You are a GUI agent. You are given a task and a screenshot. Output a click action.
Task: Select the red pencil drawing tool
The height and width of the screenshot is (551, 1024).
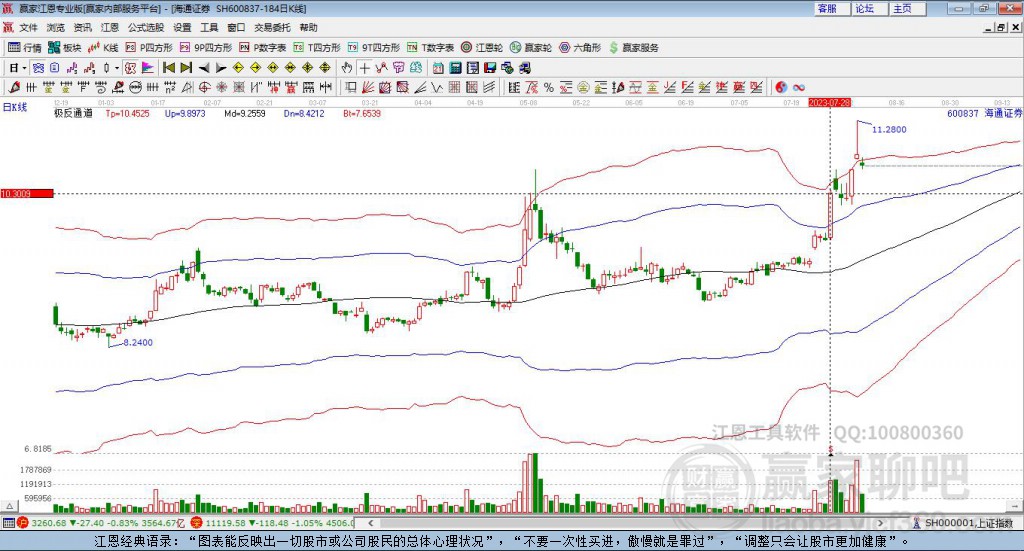(x=14, y=87)
